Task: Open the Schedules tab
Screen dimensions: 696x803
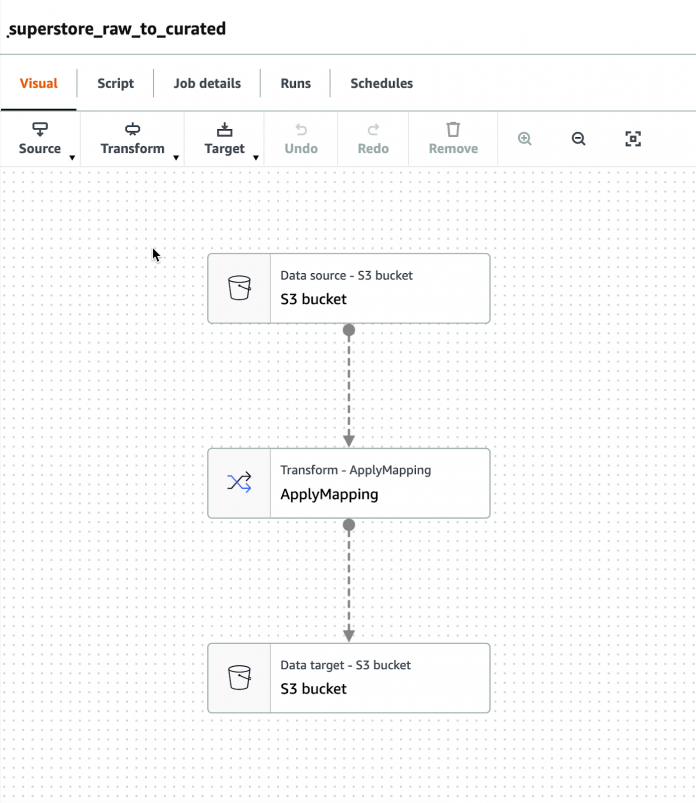Action: coord(381,83)
